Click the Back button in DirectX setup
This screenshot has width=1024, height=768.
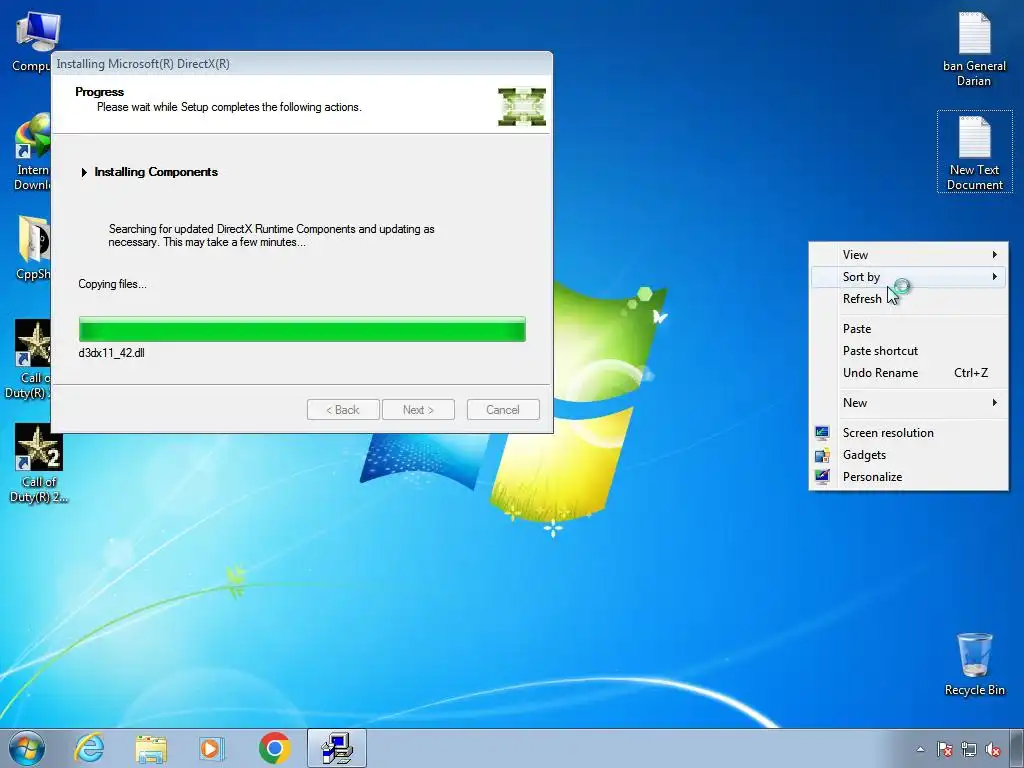(343, 409)
